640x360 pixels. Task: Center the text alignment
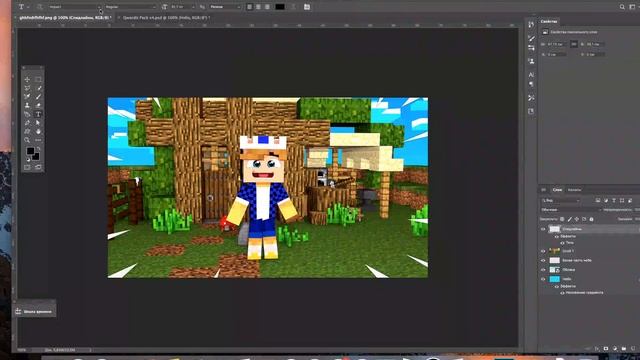pyautogui.click(x=258, y=7)
